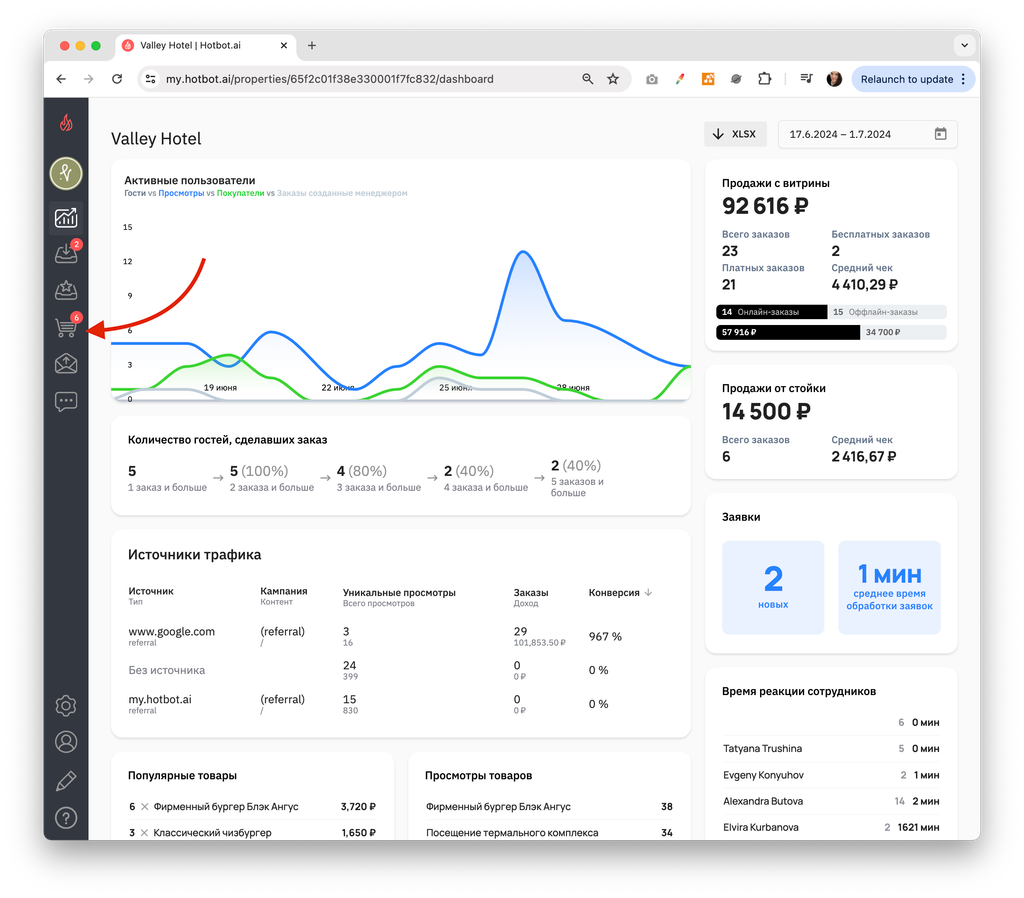Open the settings gear in sidebar
The height and width of the screenshot is (898, 1024).
click(66, 705)
